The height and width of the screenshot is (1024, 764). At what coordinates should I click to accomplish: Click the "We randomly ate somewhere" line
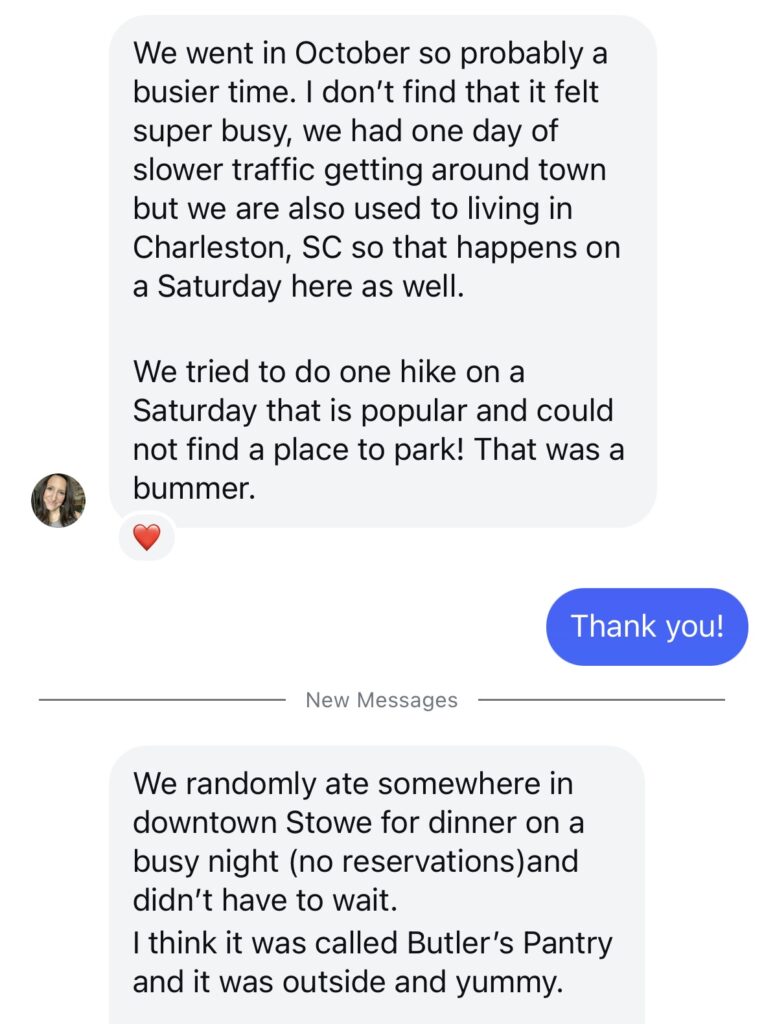pos(353,783)
